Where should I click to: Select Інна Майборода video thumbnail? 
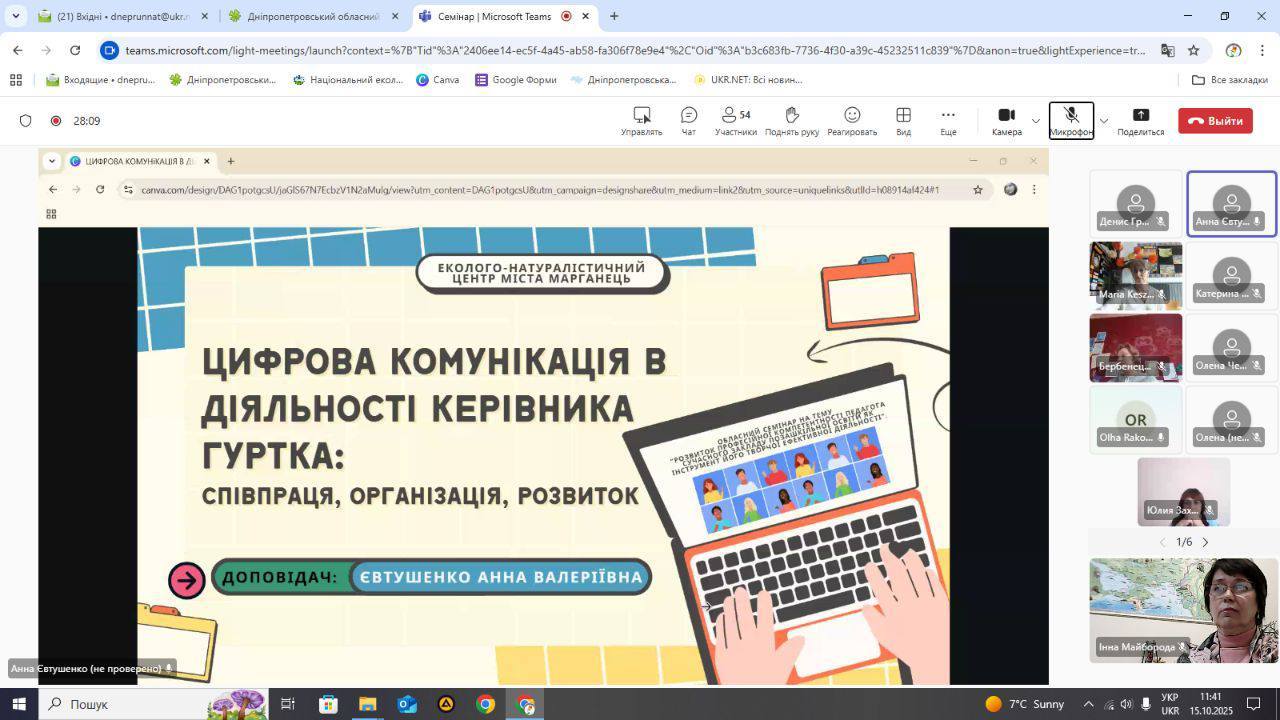1183,609
